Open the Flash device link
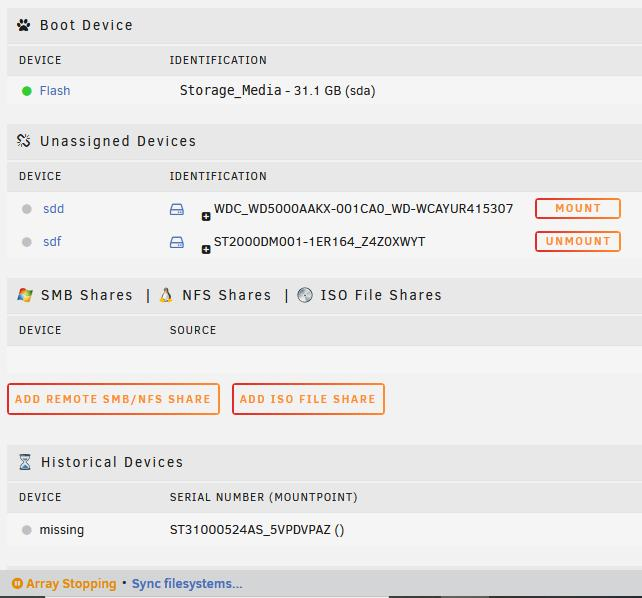This screenshot has width=642, height=598. click(x=55, y=90)
